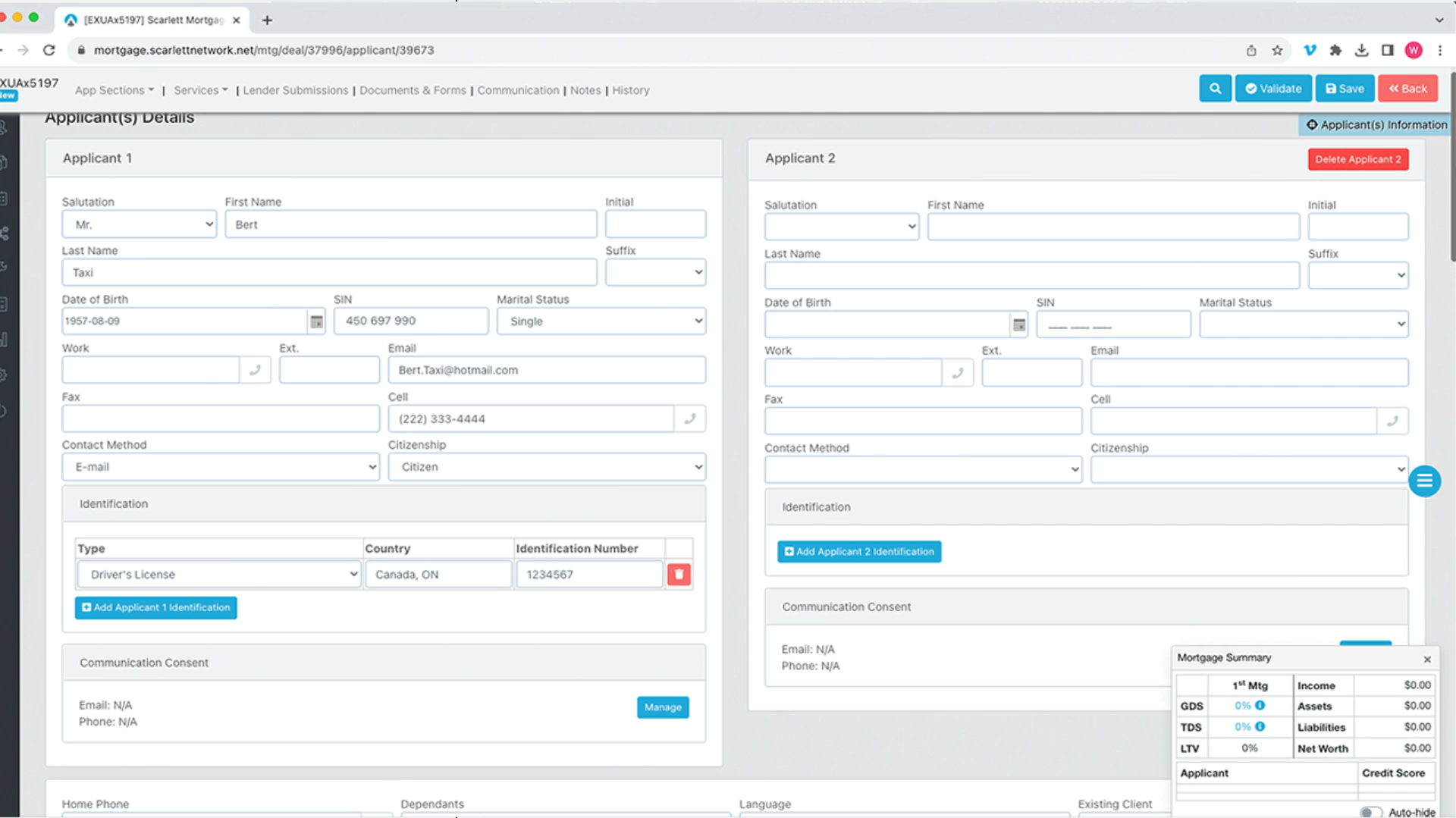The height and width of the screenshot is (818, 1456).
Task: Open the identification Type dropdown showing Driver's License
Action: [x=218, y=575]
